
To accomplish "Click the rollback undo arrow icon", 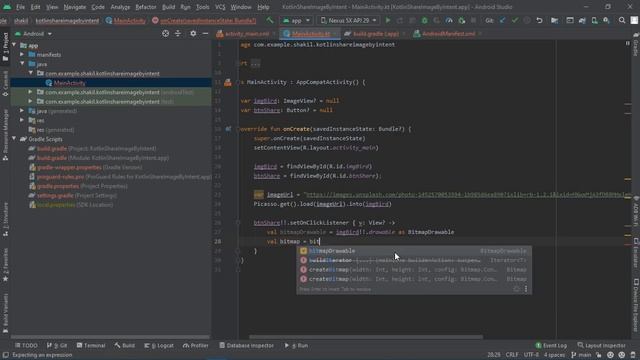I will (539, 20).
